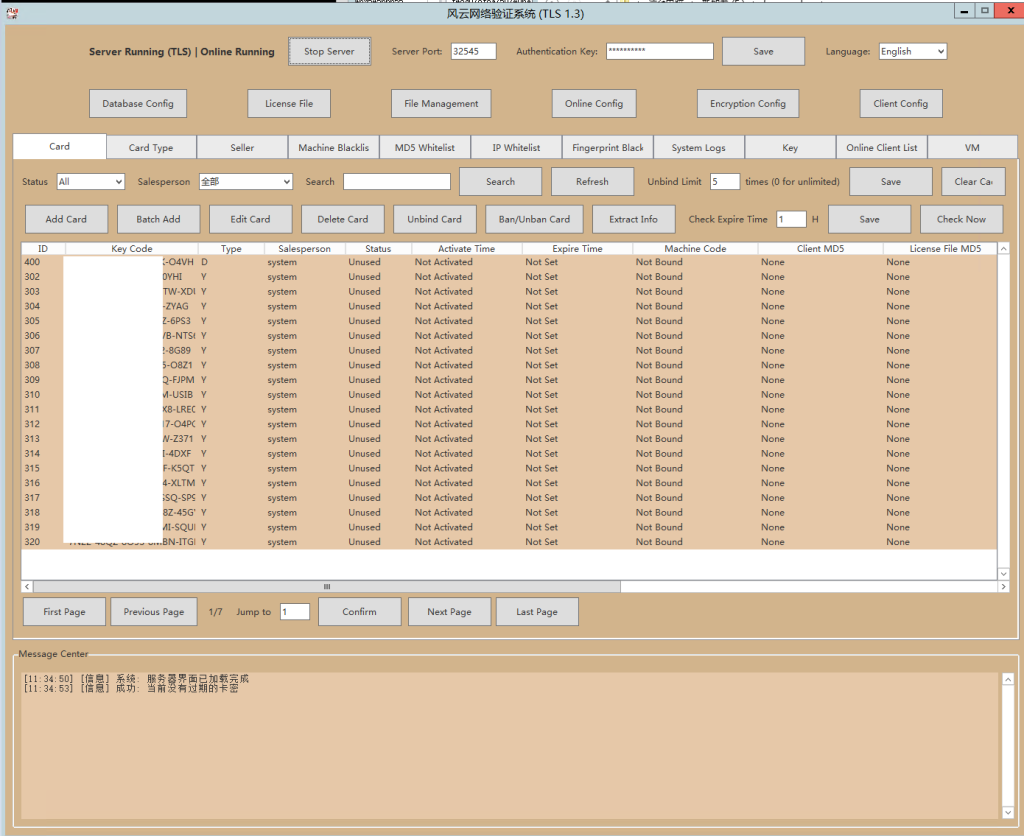
Task: Go to Next Page of cards
Action: pos(449,612)
